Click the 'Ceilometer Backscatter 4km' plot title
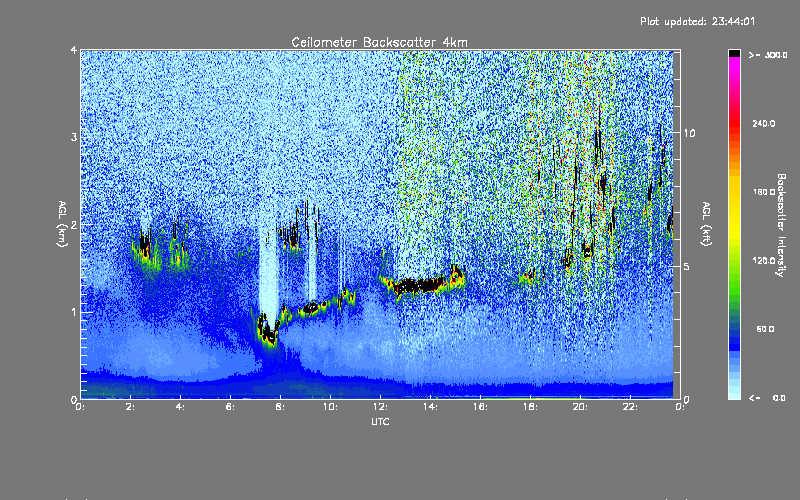800x500 pixels. tap(379, 42)
